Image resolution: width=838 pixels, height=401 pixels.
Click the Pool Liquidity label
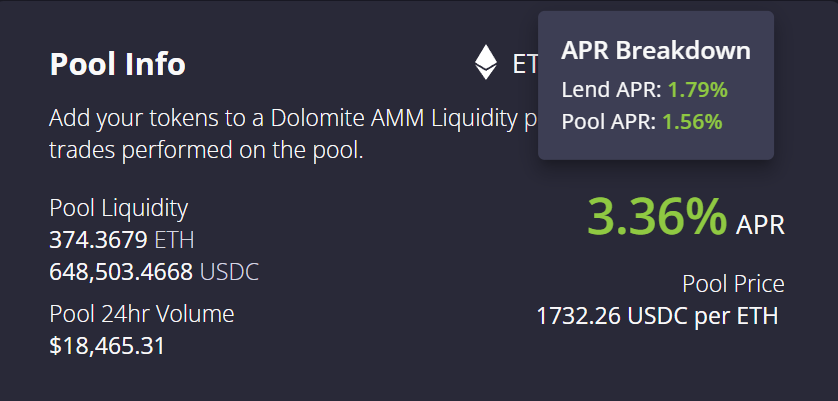tap(118, 208)
